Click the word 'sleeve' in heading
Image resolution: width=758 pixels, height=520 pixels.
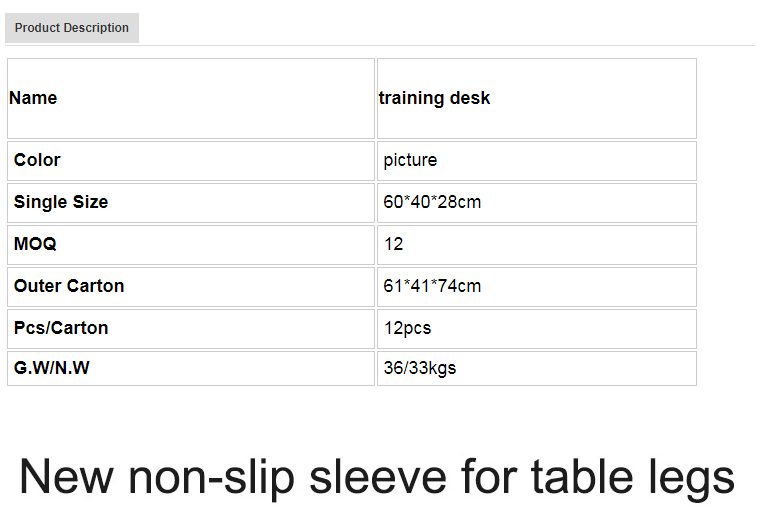[x=378, y=477]
